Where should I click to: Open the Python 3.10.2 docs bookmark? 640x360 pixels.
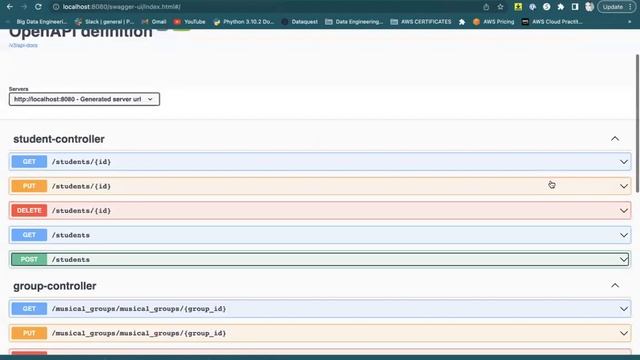click(x=244, y=22)
